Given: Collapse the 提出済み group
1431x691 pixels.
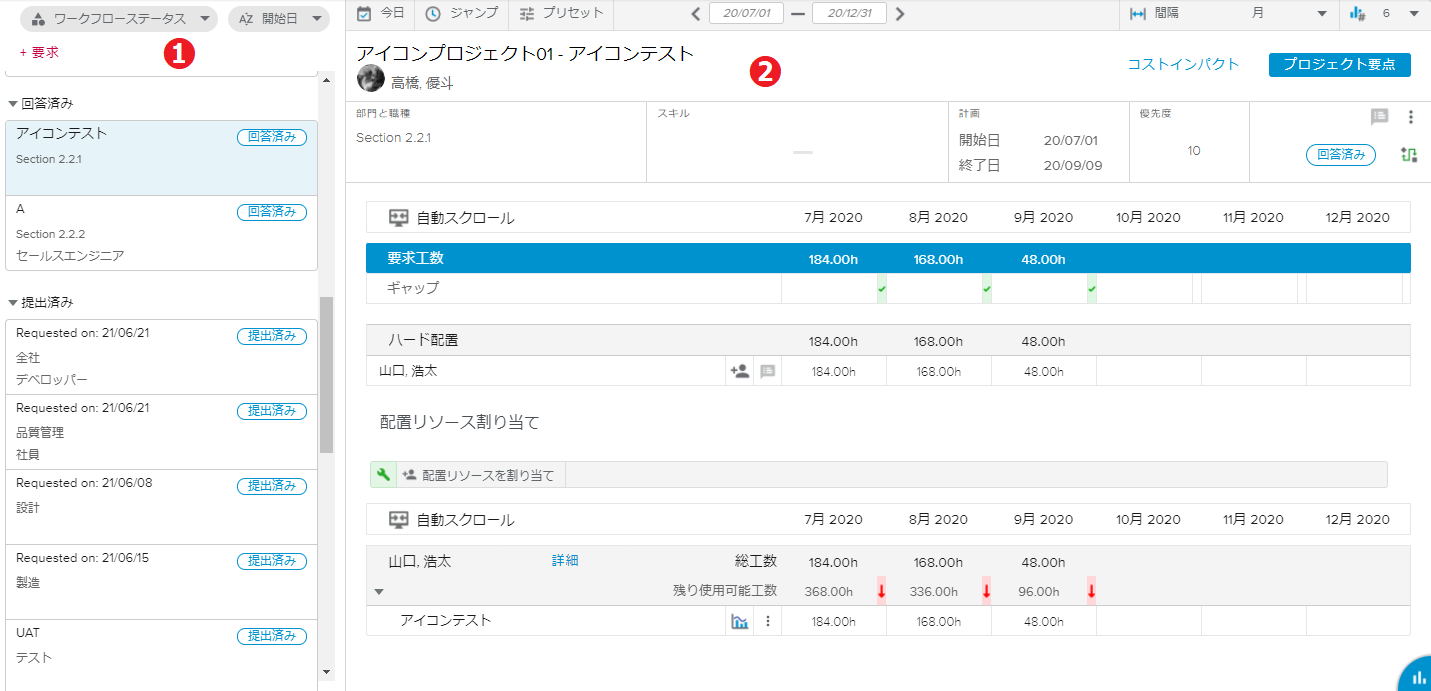Looking at the screenshot, I should point(13,302).
